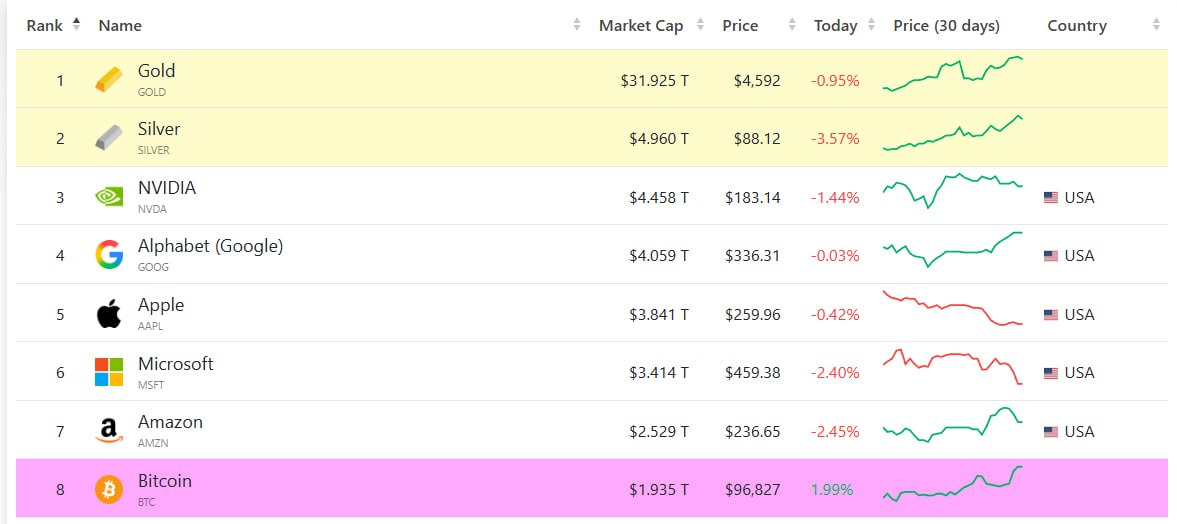Click the Silver bar icon
The image size is (1177, 524).
(x=109, y=138)
